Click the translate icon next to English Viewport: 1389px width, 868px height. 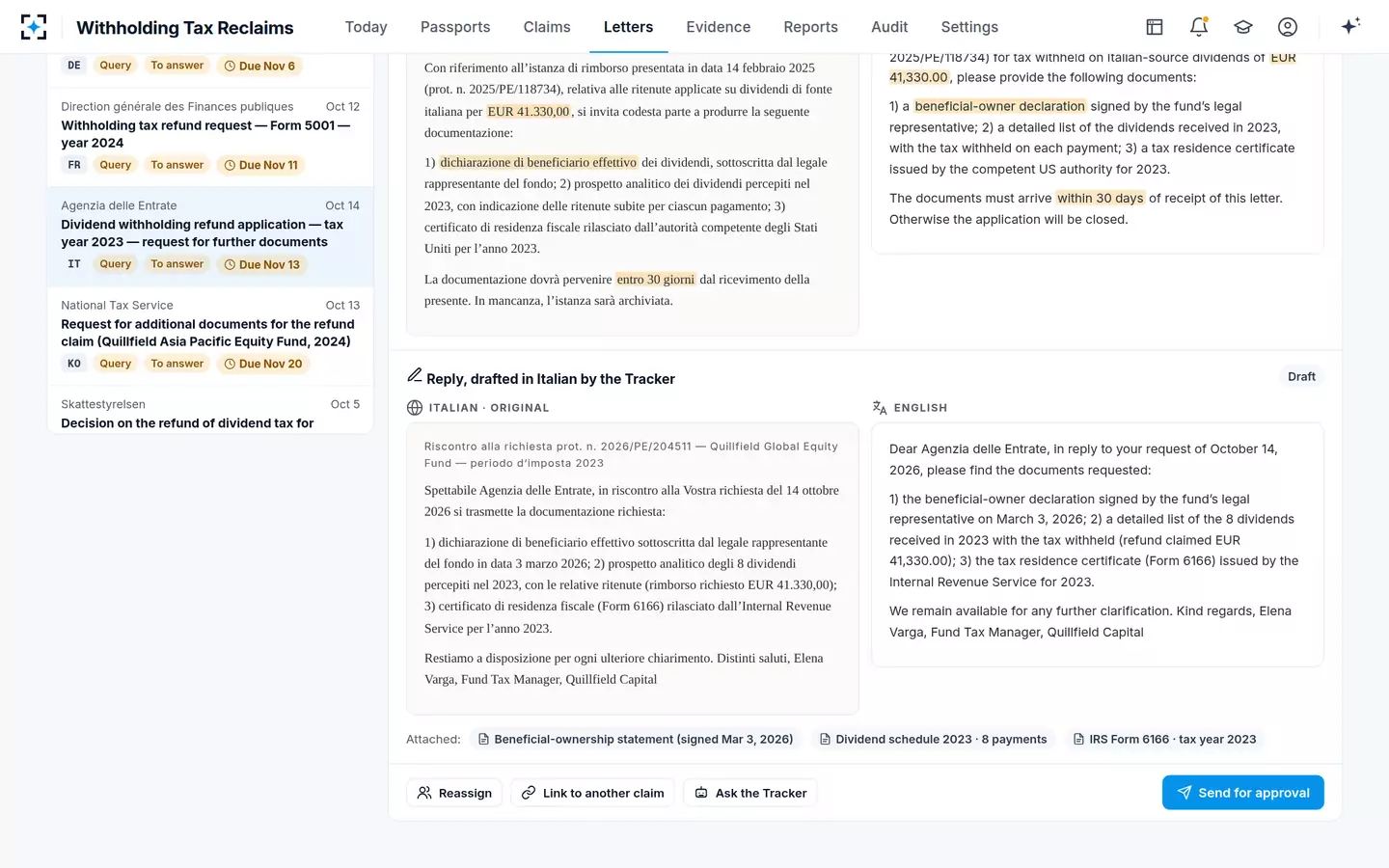click(x=880, y=408)
